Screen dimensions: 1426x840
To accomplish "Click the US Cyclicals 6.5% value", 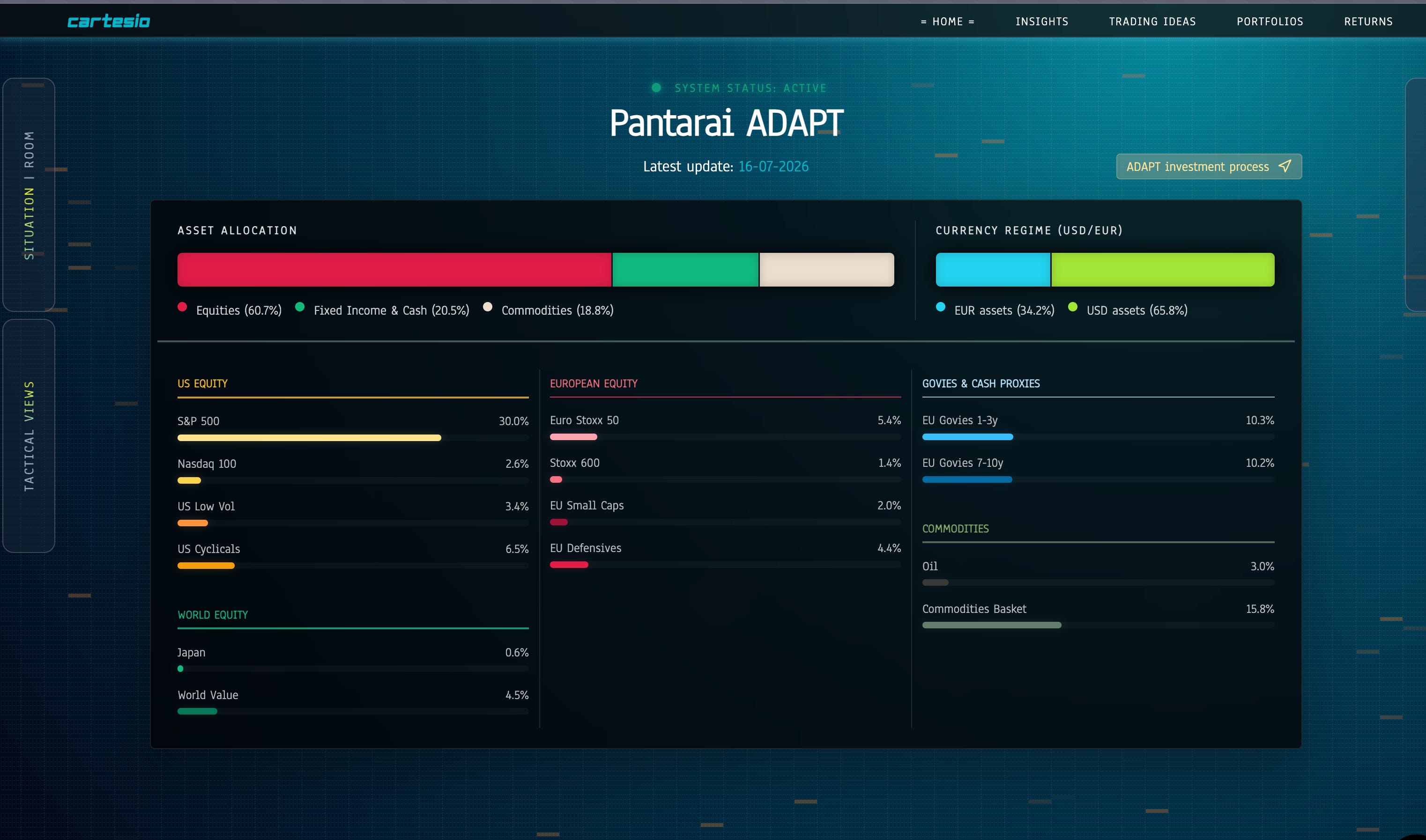I will point(517,549).
